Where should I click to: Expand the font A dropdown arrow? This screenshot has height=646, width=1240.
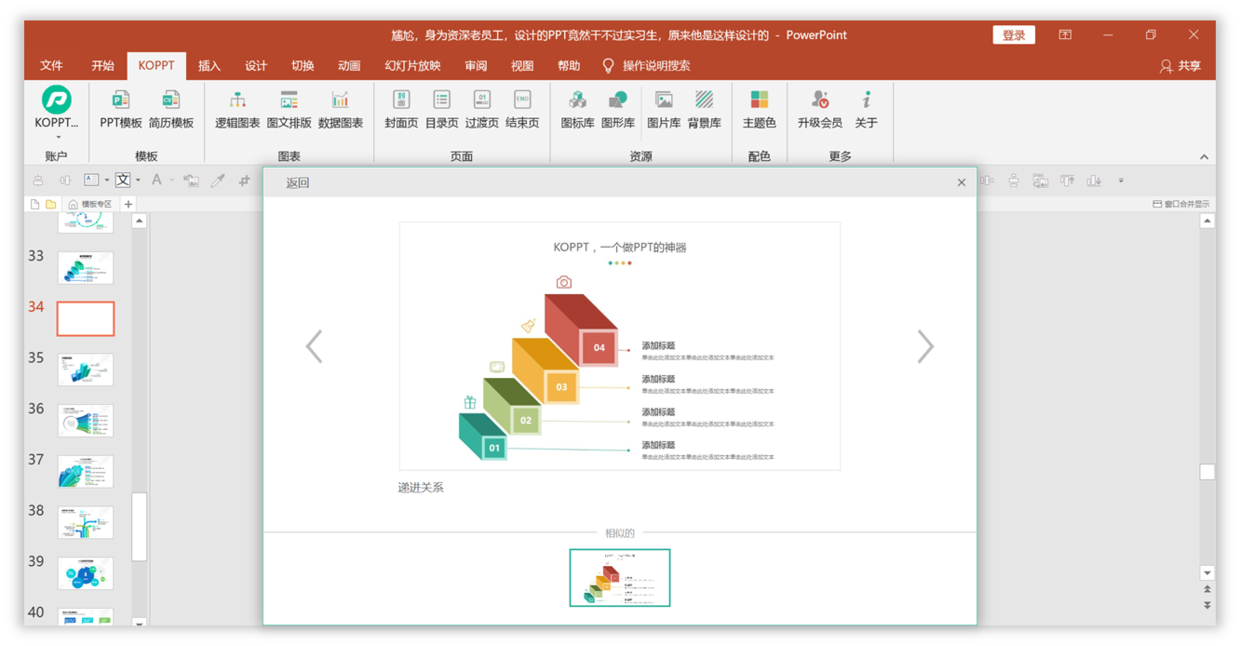172,180
